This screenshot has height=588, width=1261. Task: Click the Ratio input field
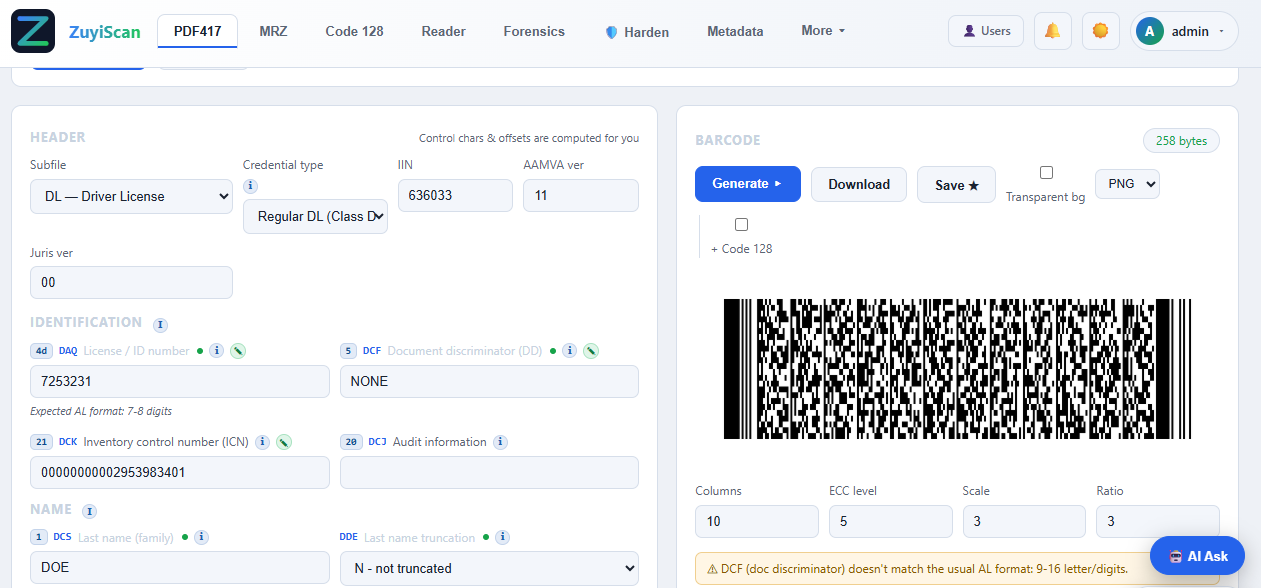pos(1158,521)
